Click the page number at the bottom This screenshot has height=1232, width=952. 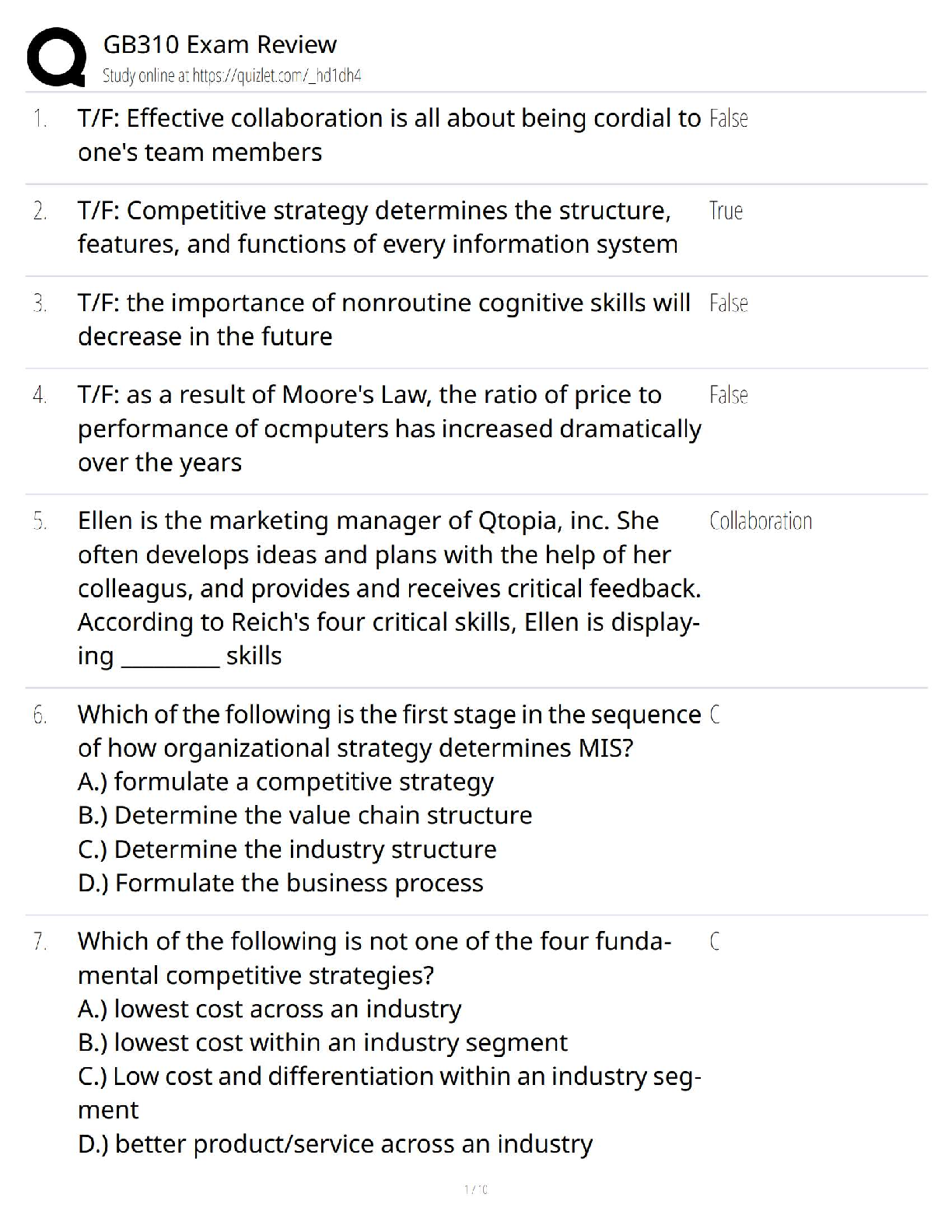click(475, 1189)
